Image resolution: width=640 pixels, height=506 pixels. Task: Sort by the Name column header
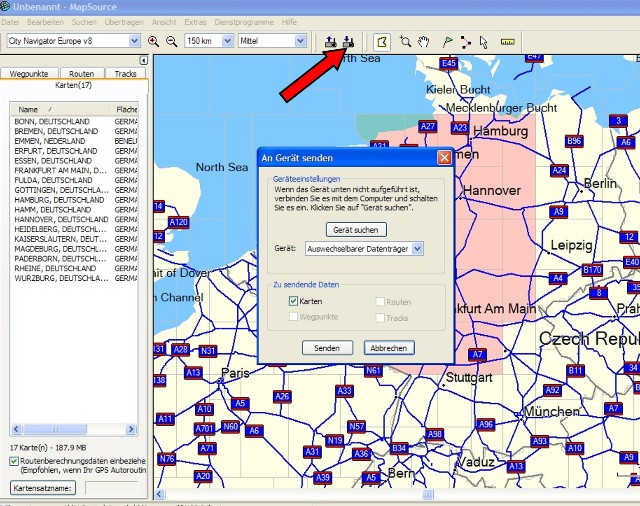pyautogui.click(x=60, y=109)
